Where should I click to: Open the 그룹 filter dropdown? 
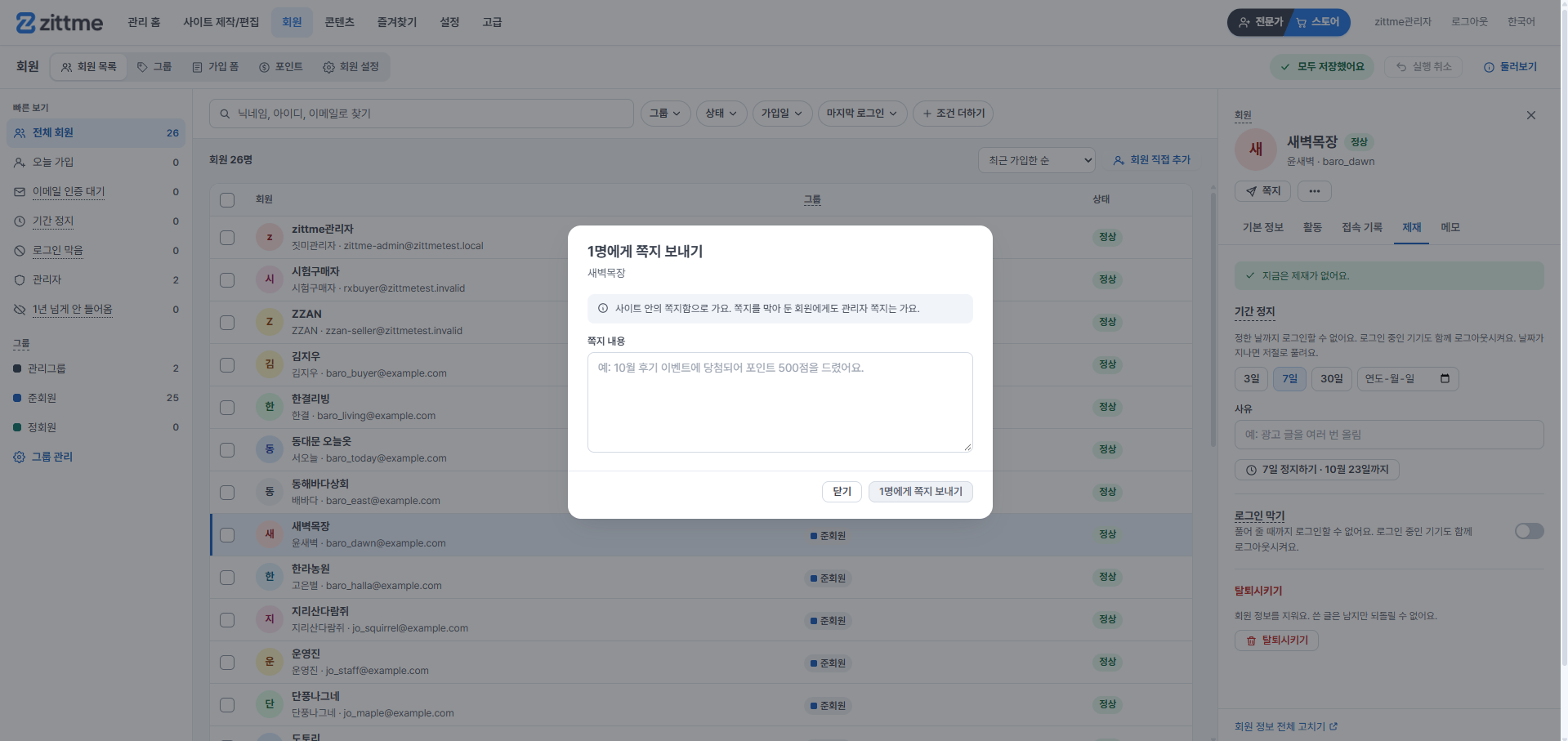click(666, 114)
